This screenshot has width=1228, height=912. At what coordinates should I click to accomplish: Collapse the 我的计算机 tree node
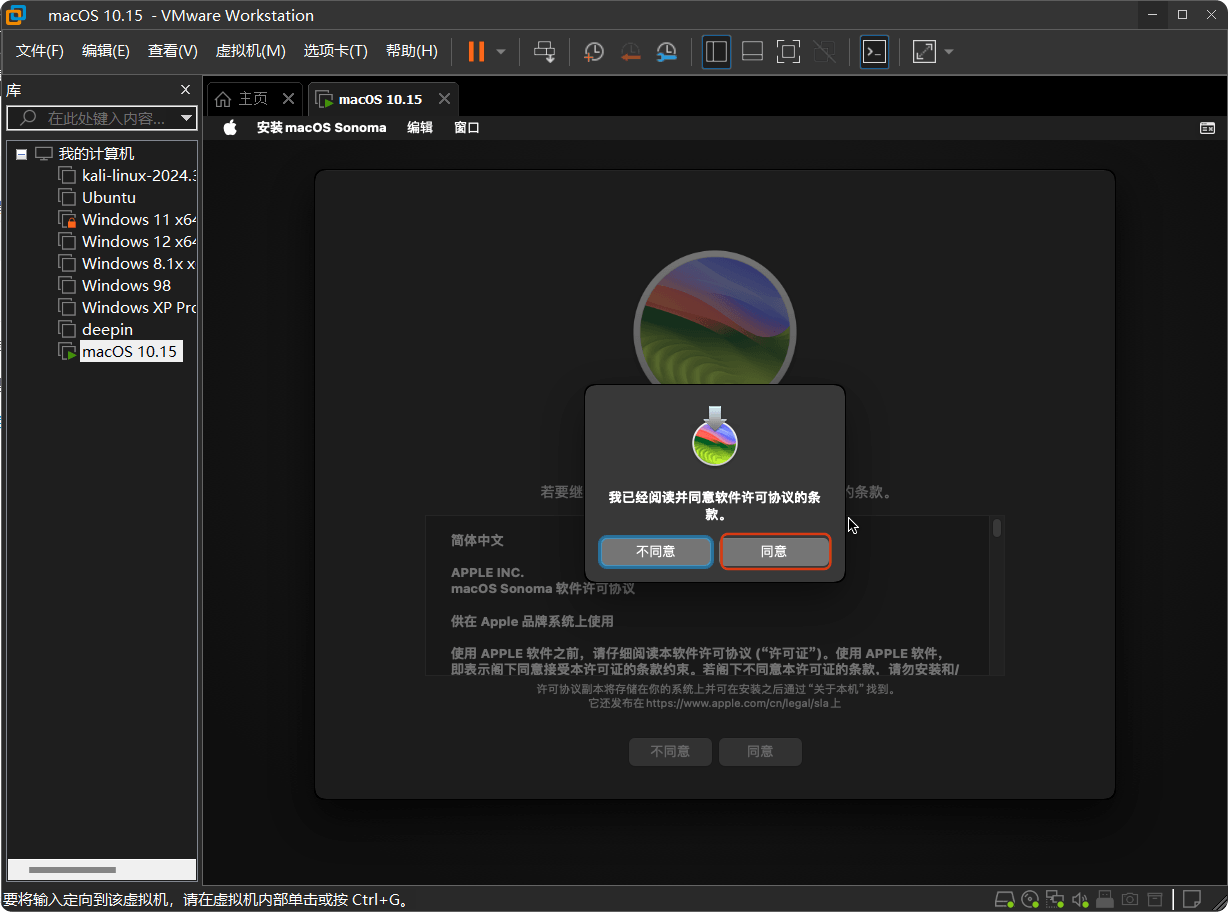(19, 152)
